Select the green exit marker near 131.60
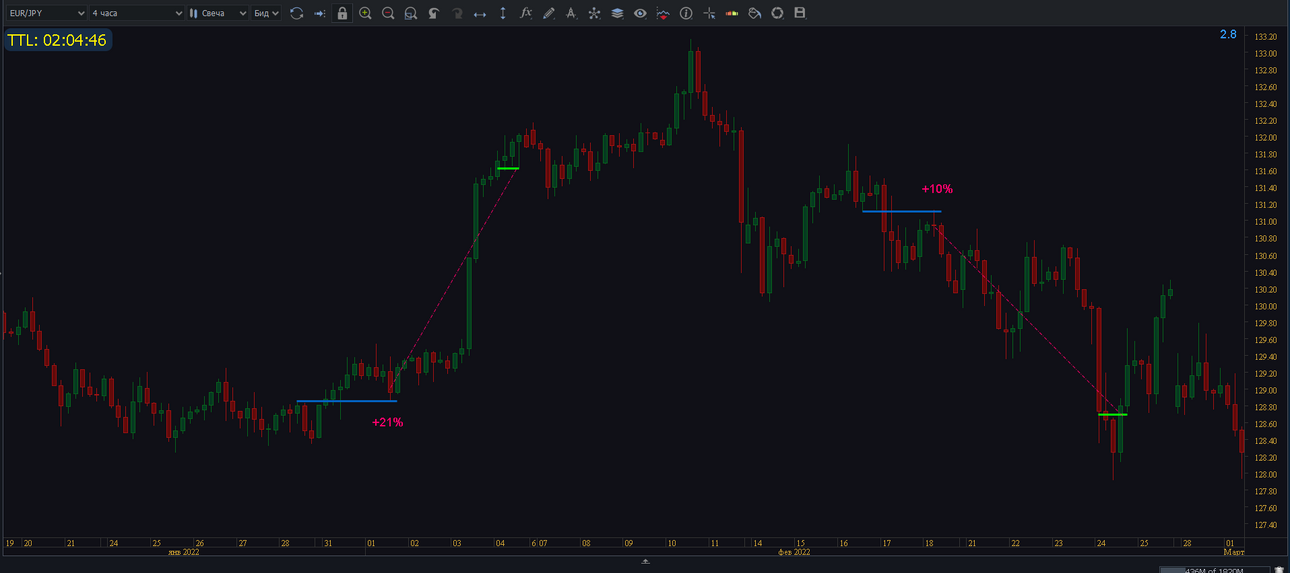 [x=508, y=168]
